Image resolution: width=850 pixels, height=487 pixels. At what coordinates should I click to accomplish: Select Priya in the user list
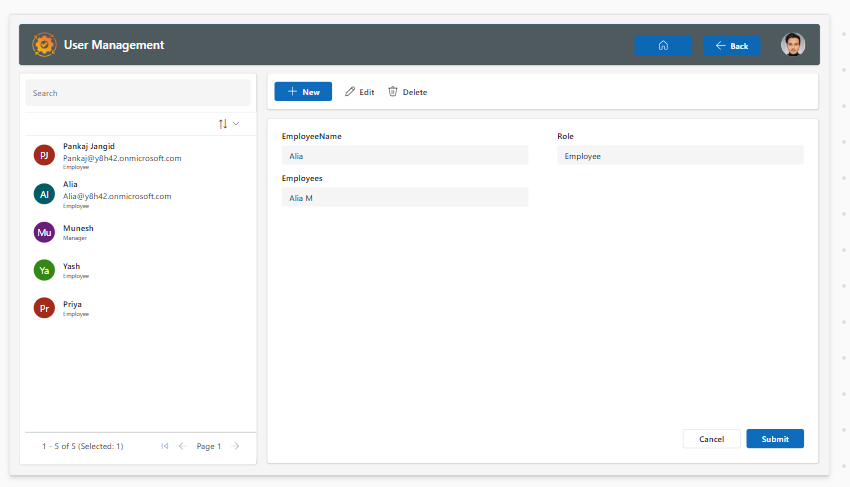[138, 308]
